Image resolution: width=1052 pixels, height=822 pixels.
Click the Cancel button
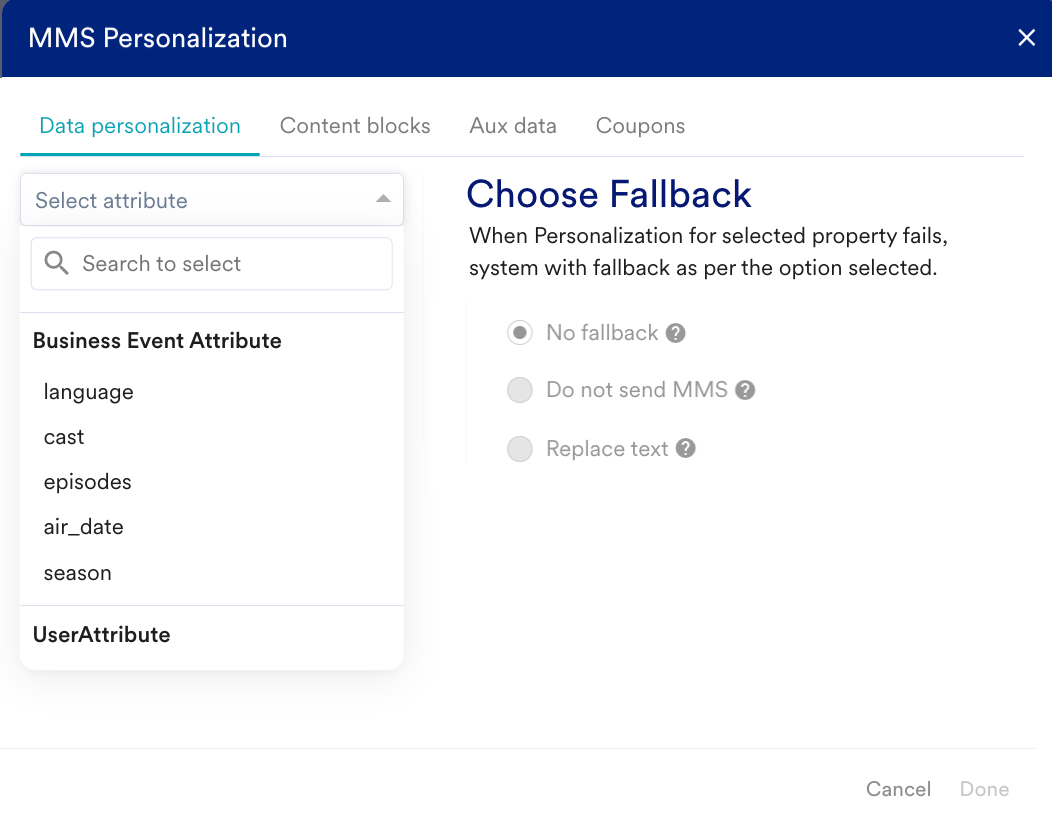898,789
